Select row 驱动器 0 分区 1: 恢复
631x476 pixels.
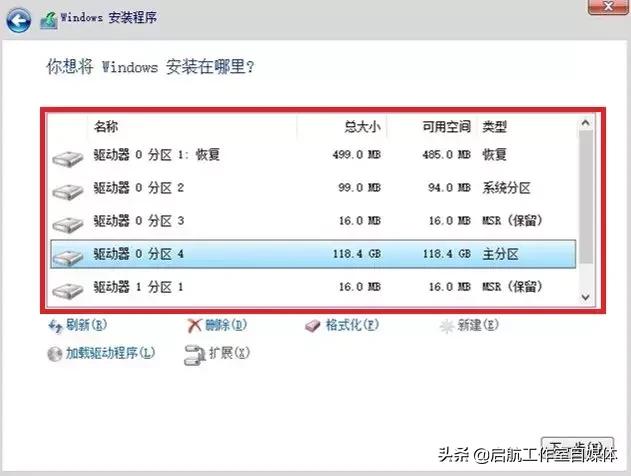[313, 155]
